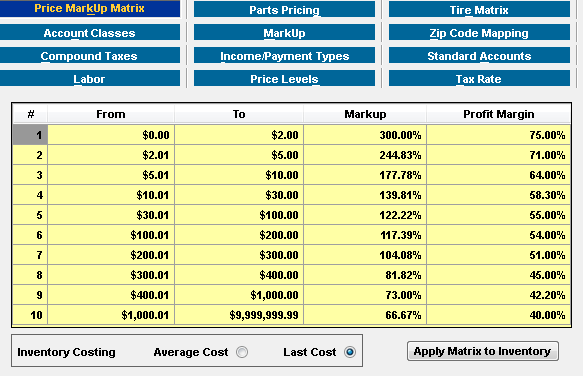Viewport: 583px width, 376px height.
Task: Switch to Zip Code Mapping tab
Action: point(479,33)
